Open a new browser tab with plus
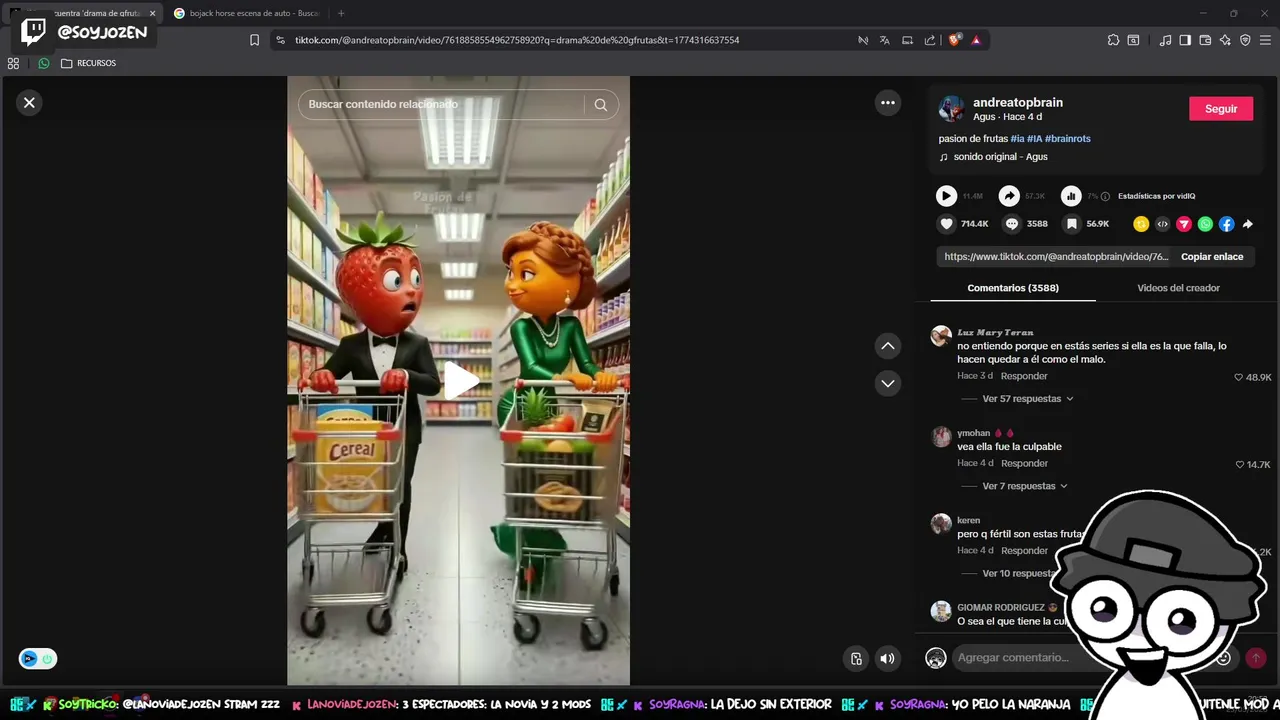 click(x=341, y=13)
